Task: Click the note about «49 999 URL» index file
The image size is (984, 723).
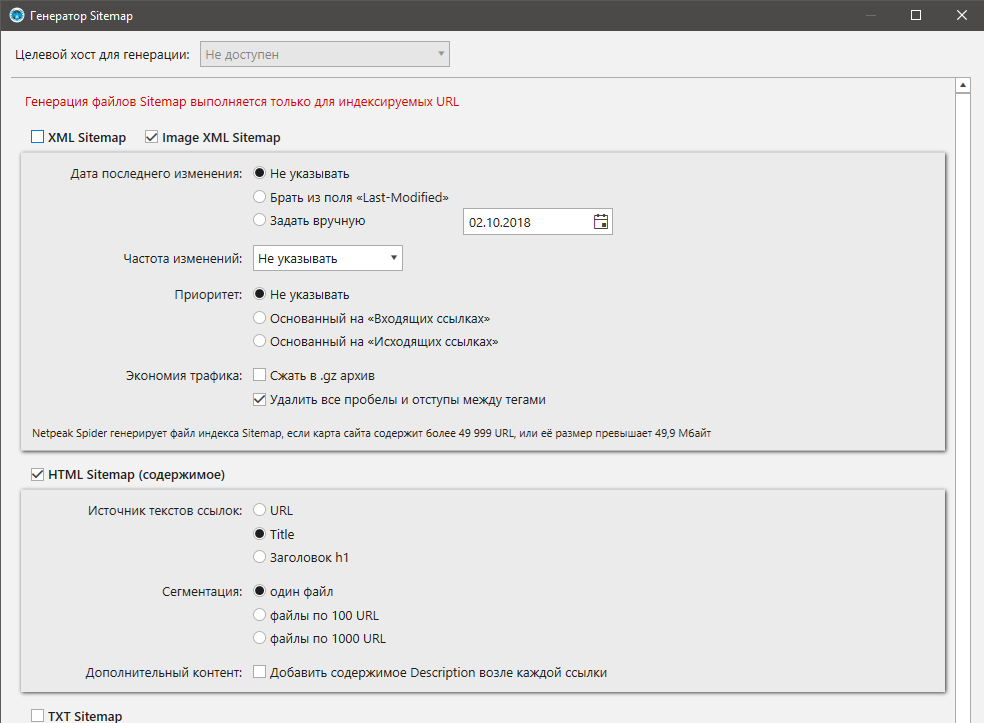Action: point(372,433)
